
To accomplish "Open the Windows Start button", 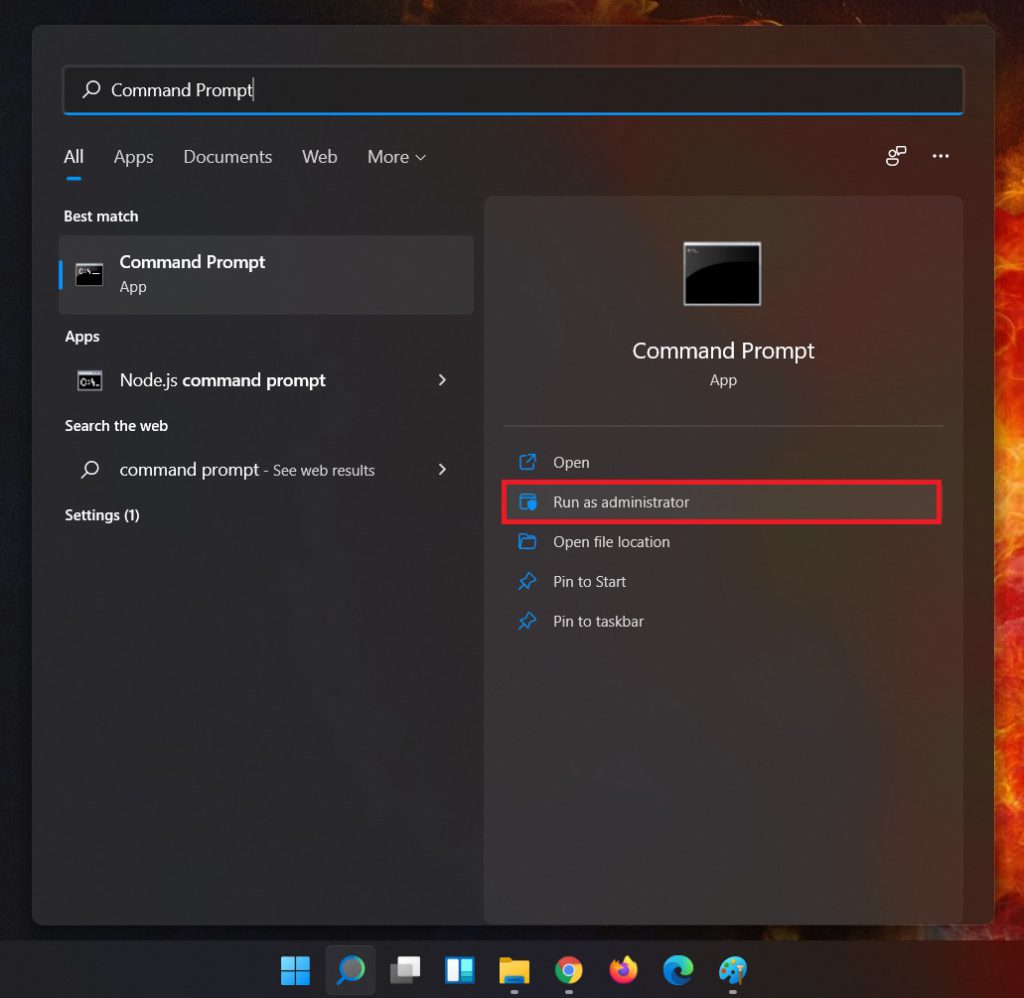I will (x=295, y=970).
